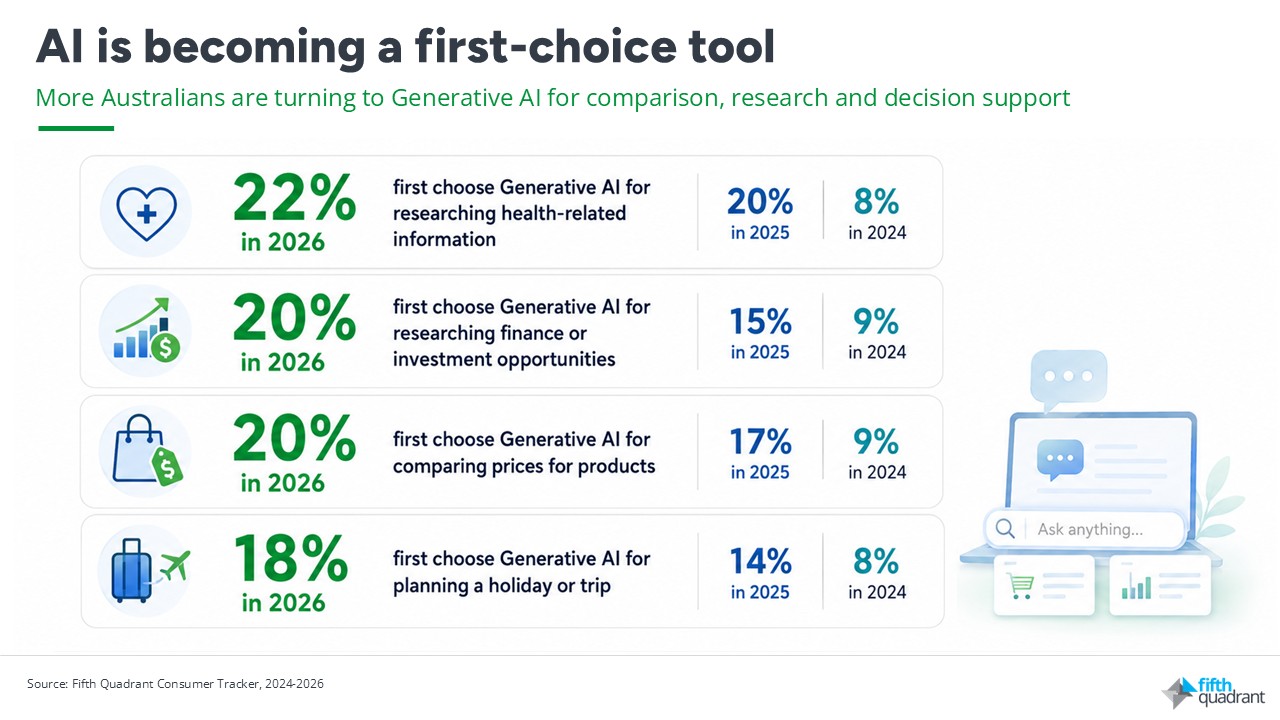This screenshot has width=1280, height=720.
Task: Click the small bar chart card icon
Action: coord(1136,586)
